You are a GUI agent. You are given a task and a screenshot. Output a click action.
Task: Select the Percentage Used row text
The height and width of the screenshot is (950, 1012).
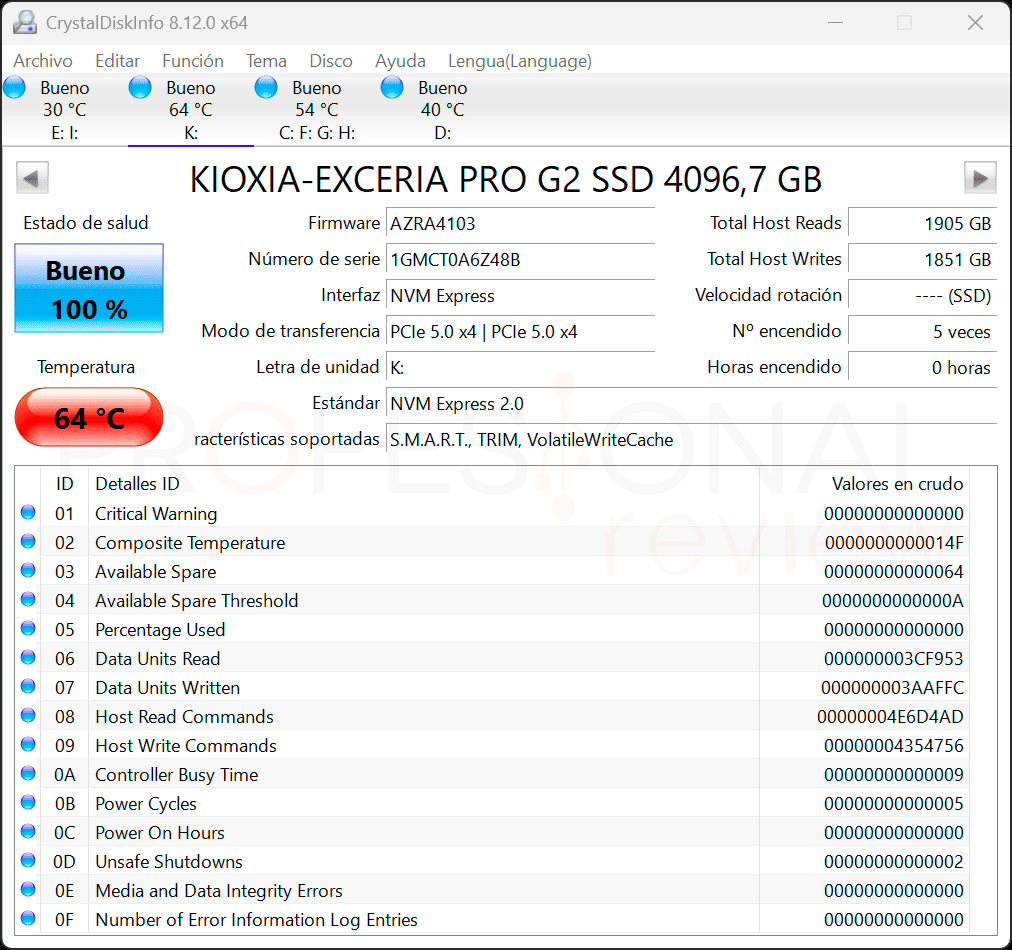point(160,630)
